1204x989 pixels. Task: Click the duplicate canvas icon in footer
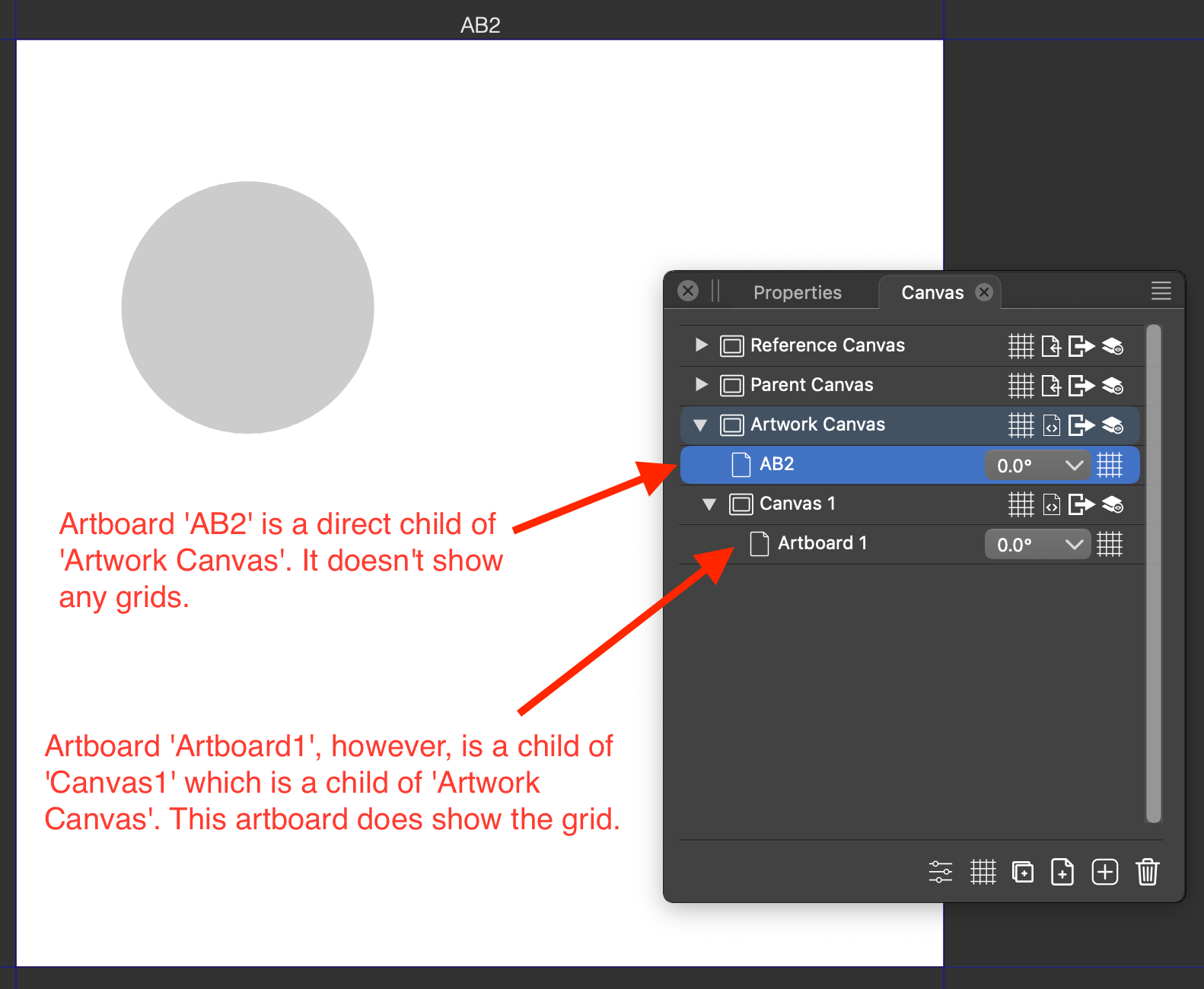pyautogui.click(x=1023, y=872)
